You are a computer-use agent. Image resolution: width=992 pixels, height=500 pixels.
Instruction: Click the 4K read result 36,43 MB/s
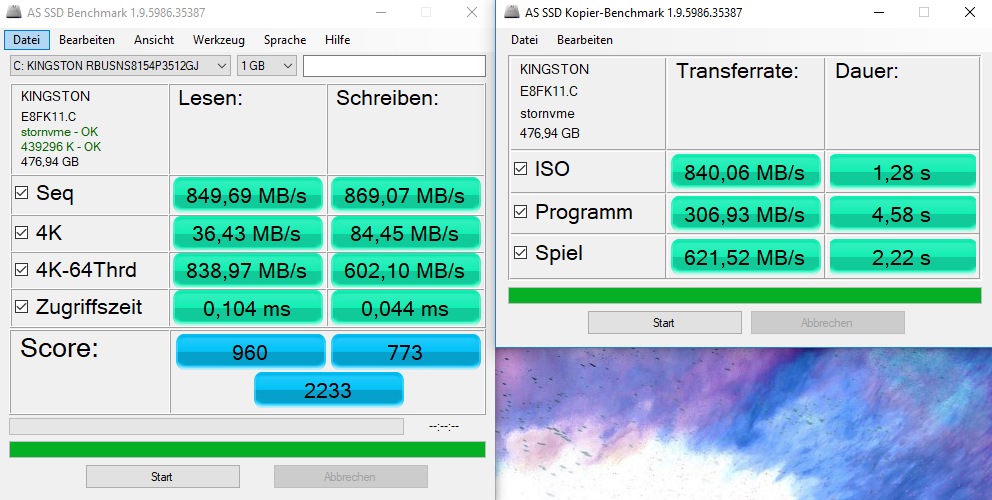click(x=247, y=233)
